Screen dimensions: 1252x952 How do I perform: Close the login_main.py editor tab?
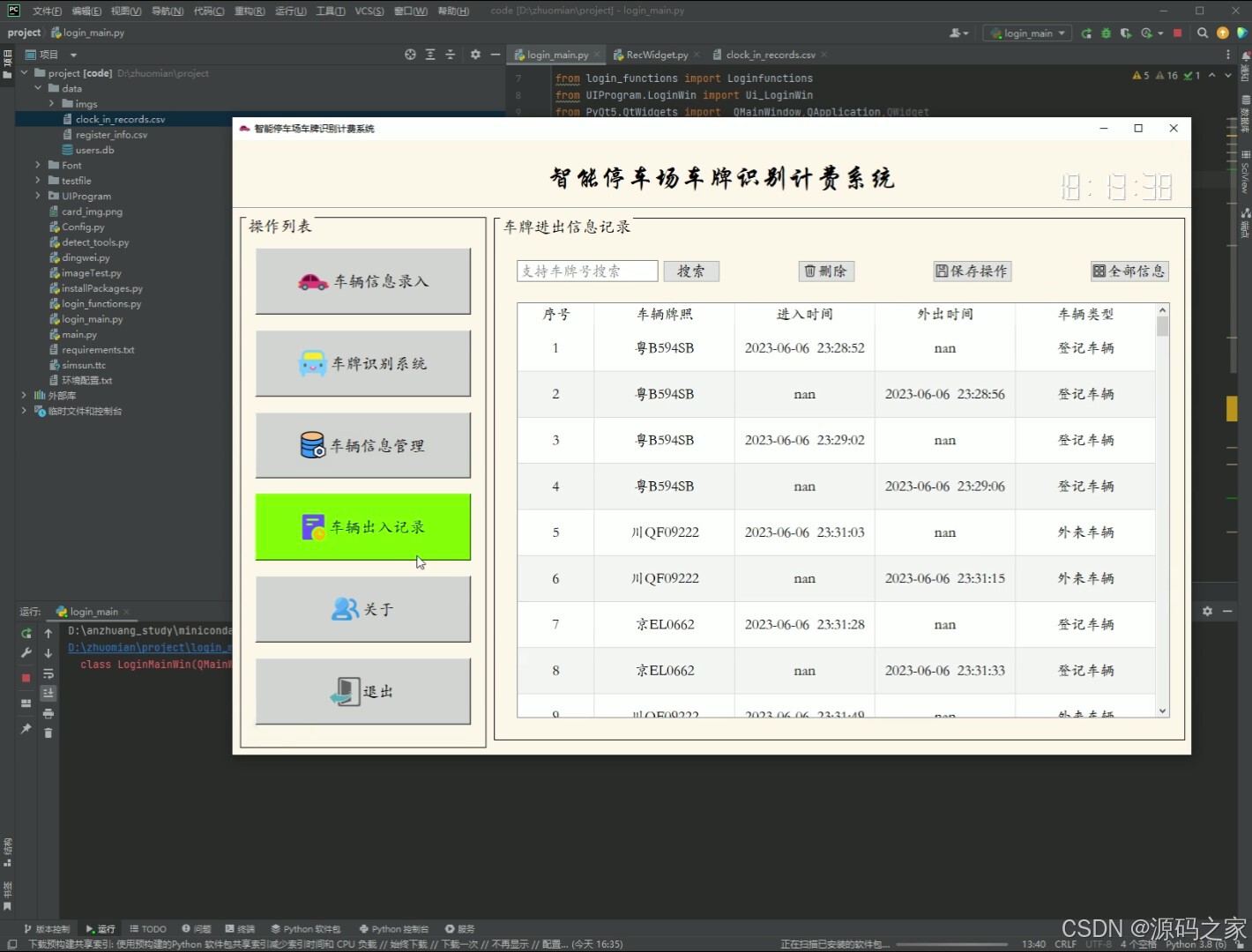point(597,55)
